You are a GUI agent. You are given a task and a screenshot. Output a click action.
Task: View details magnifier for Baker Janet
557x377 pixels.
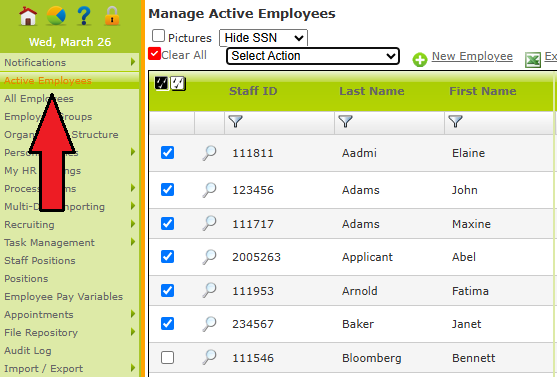click(x=210, y=324)
